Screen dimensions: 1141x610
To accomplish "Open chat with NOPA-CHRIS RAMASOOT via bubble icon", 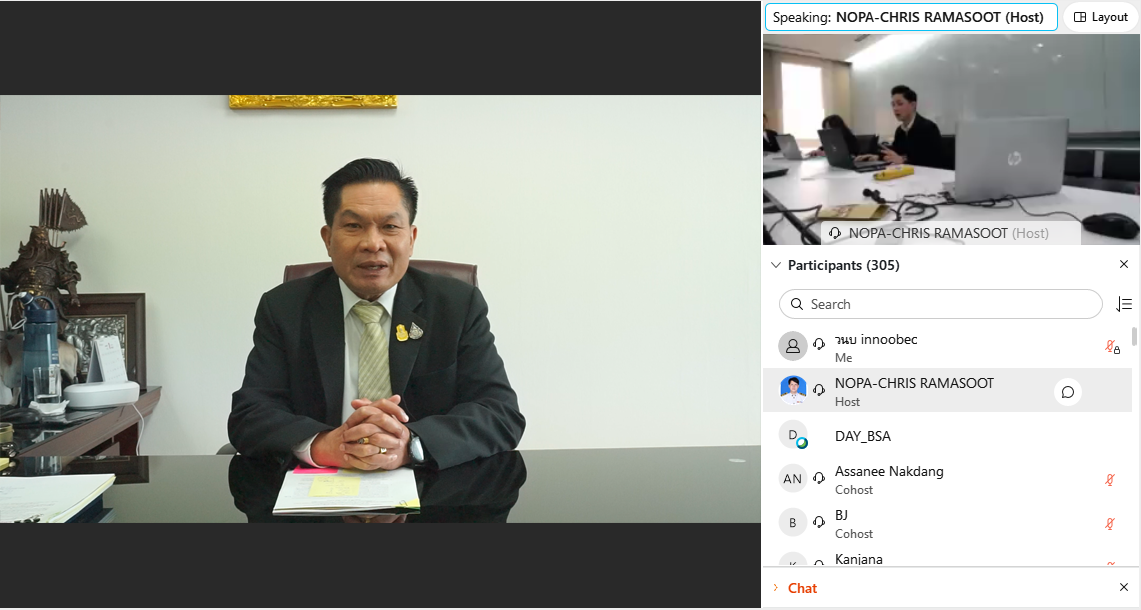I will coord(1068,392).
